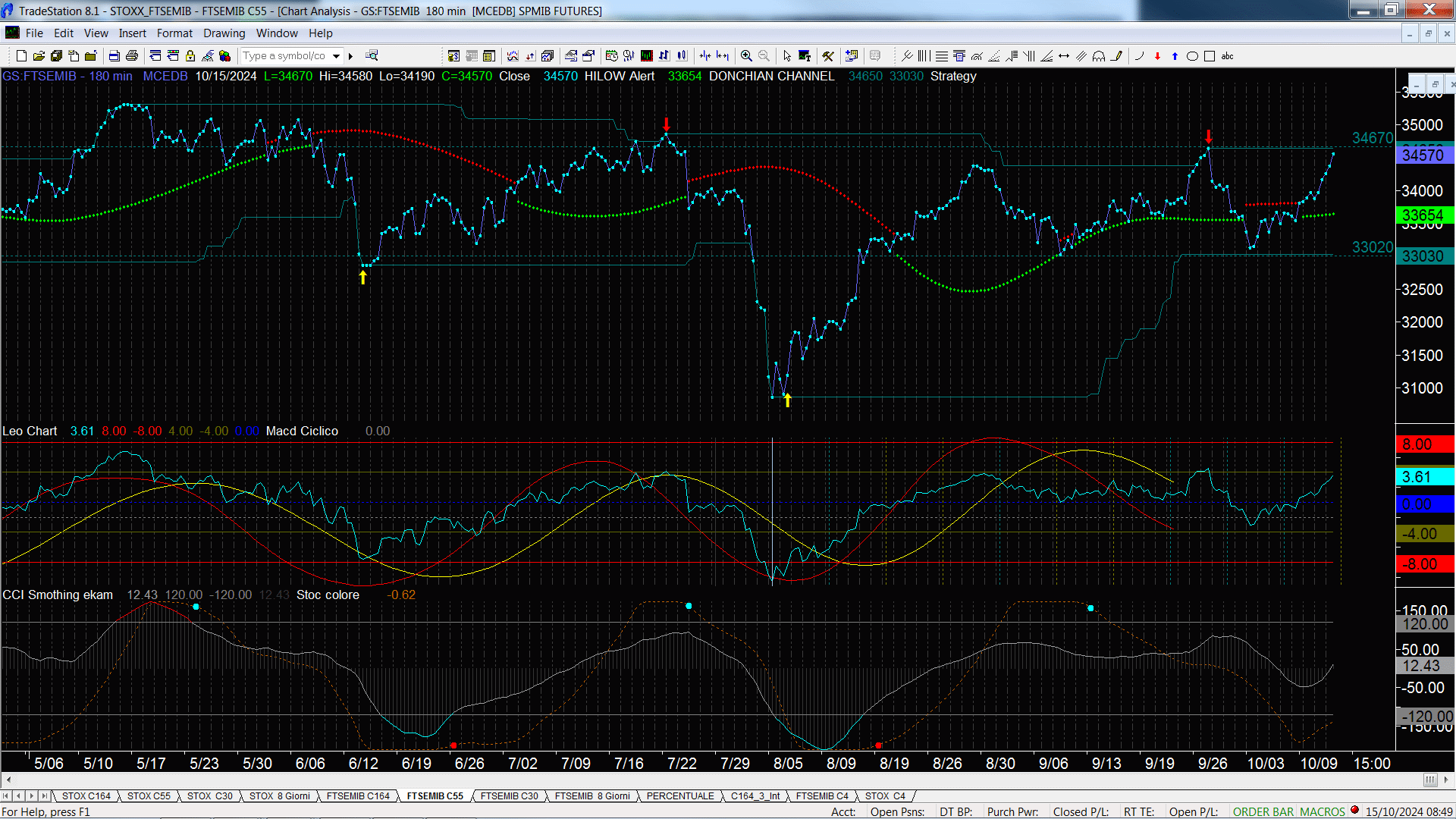This screenshot has height=819, width=1456.
Task: Select the vertical lines drawing tool
Action: pyautogui.click(x=924, y=55)
